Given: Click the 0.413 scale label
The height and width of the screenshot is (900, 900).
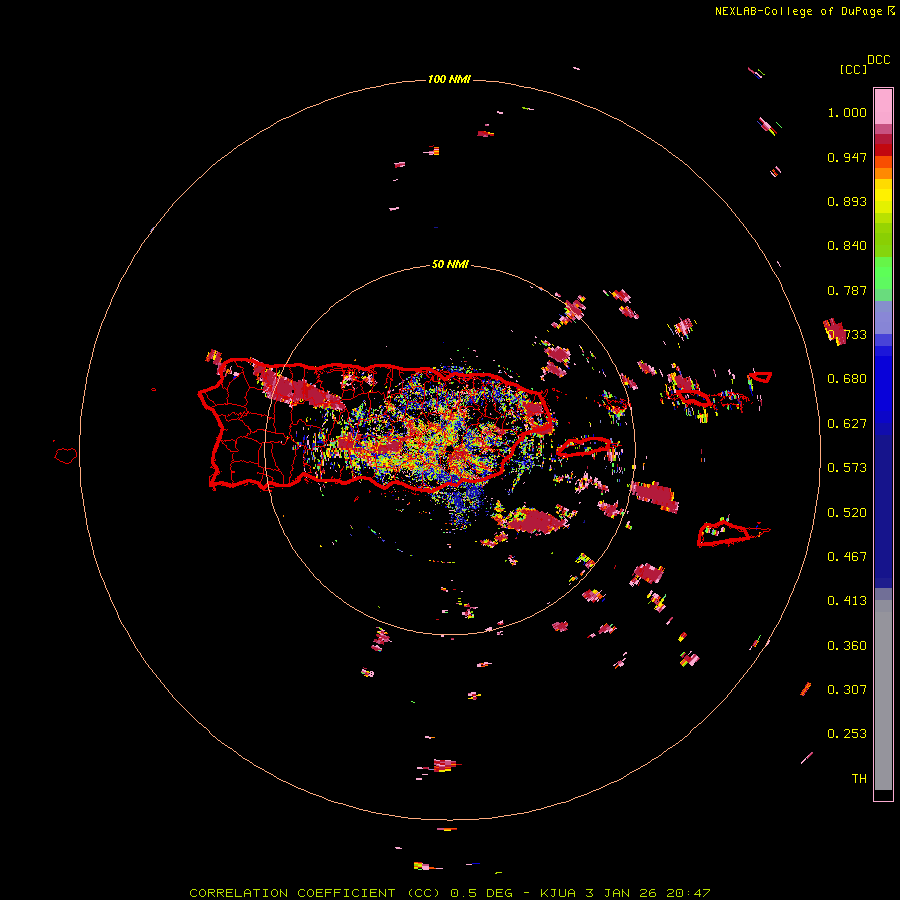Looking at the screenshot, I should coord(847,601).
